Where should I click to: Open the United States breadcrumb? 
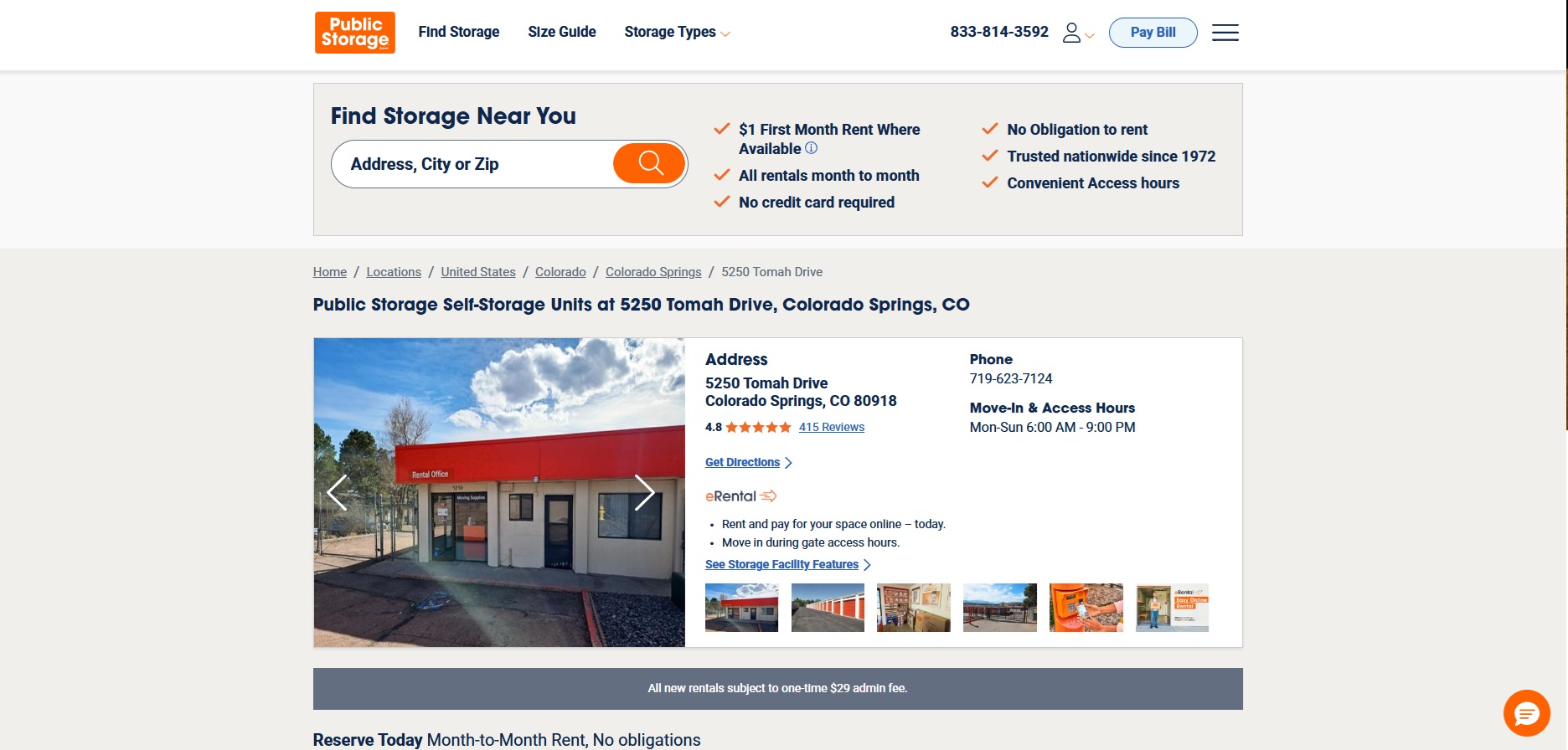478,272
